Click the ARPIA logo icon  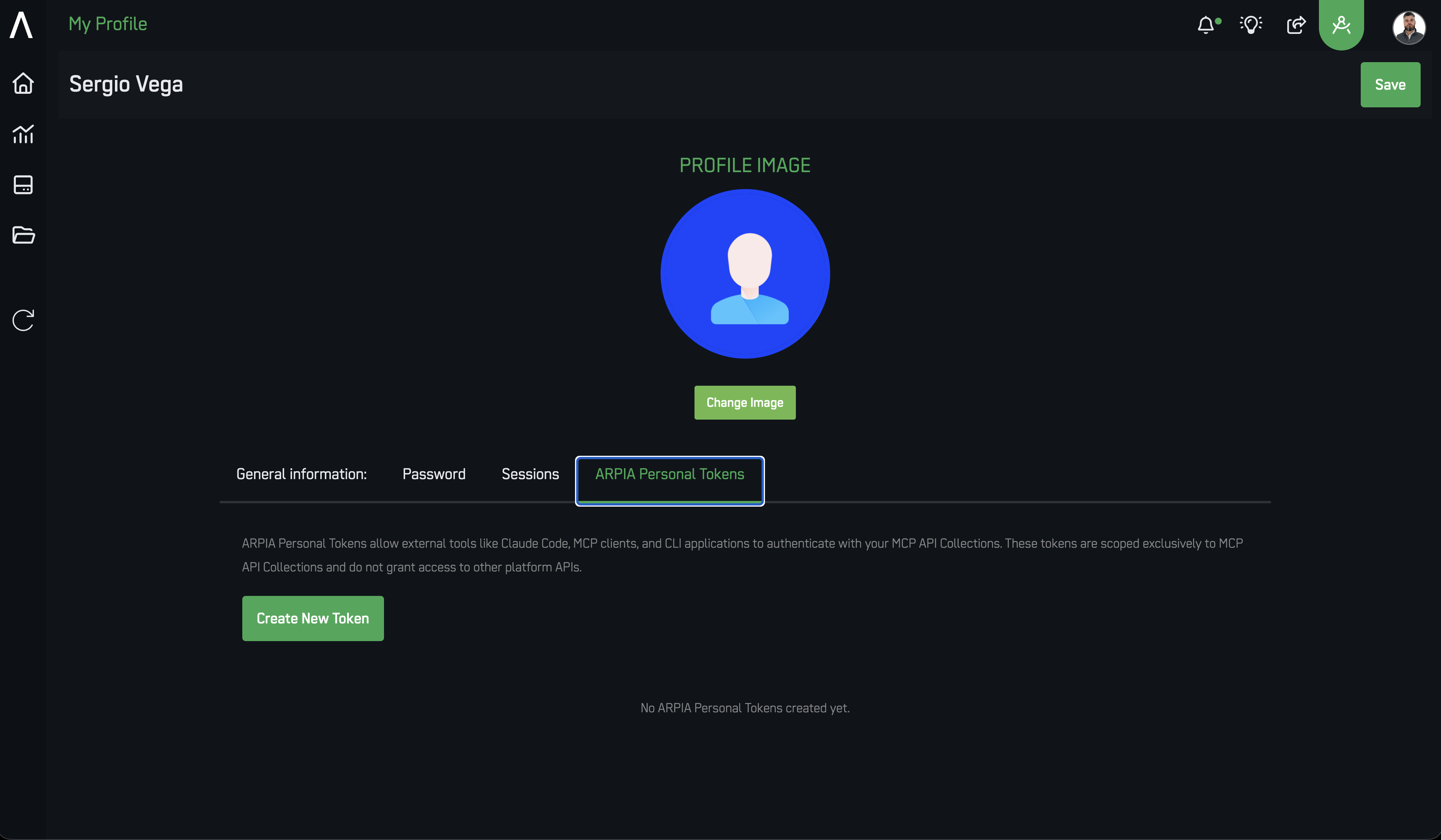21,25
